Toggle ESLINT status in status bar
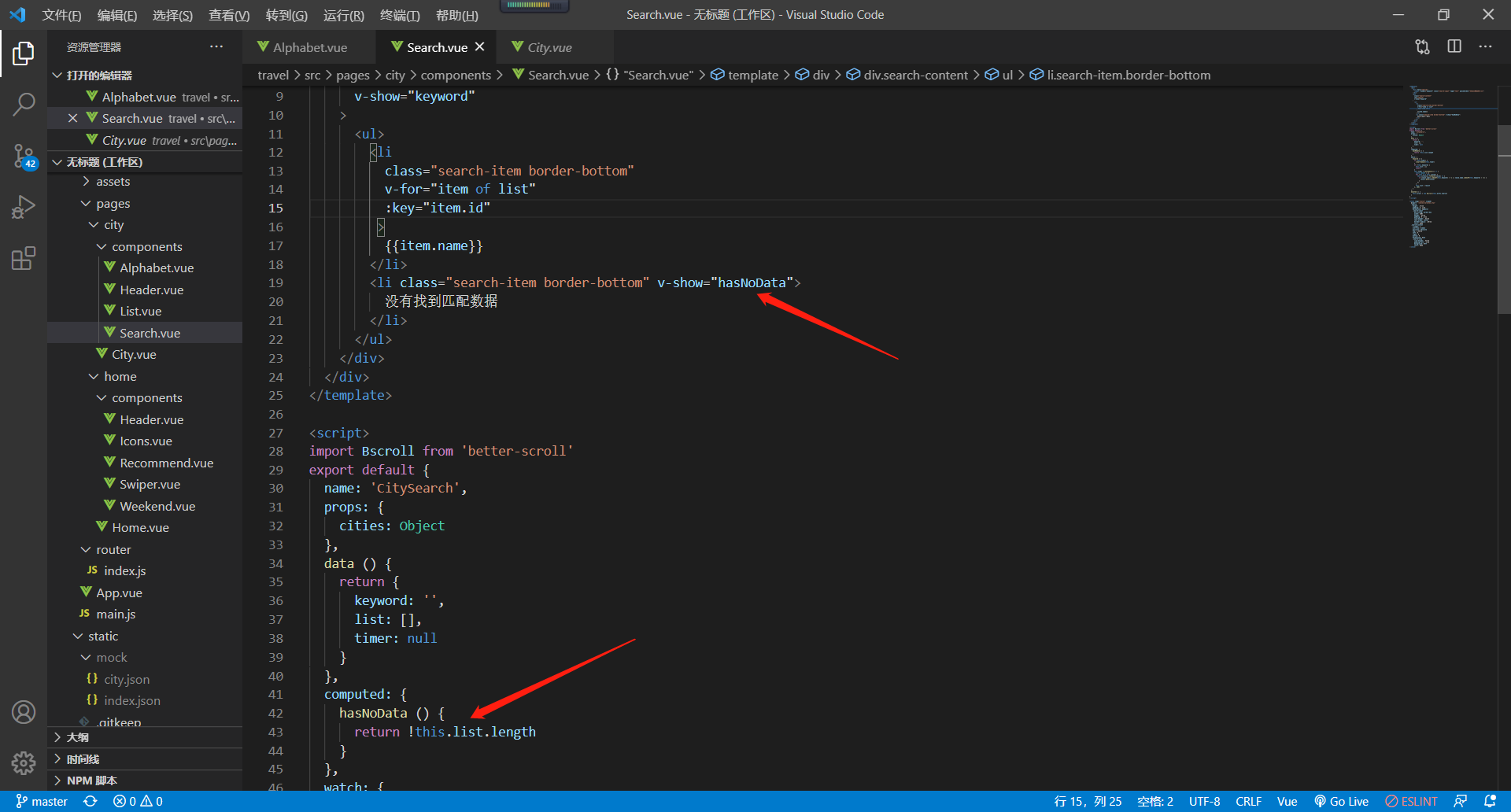1511x812 pixels. 1411,801
